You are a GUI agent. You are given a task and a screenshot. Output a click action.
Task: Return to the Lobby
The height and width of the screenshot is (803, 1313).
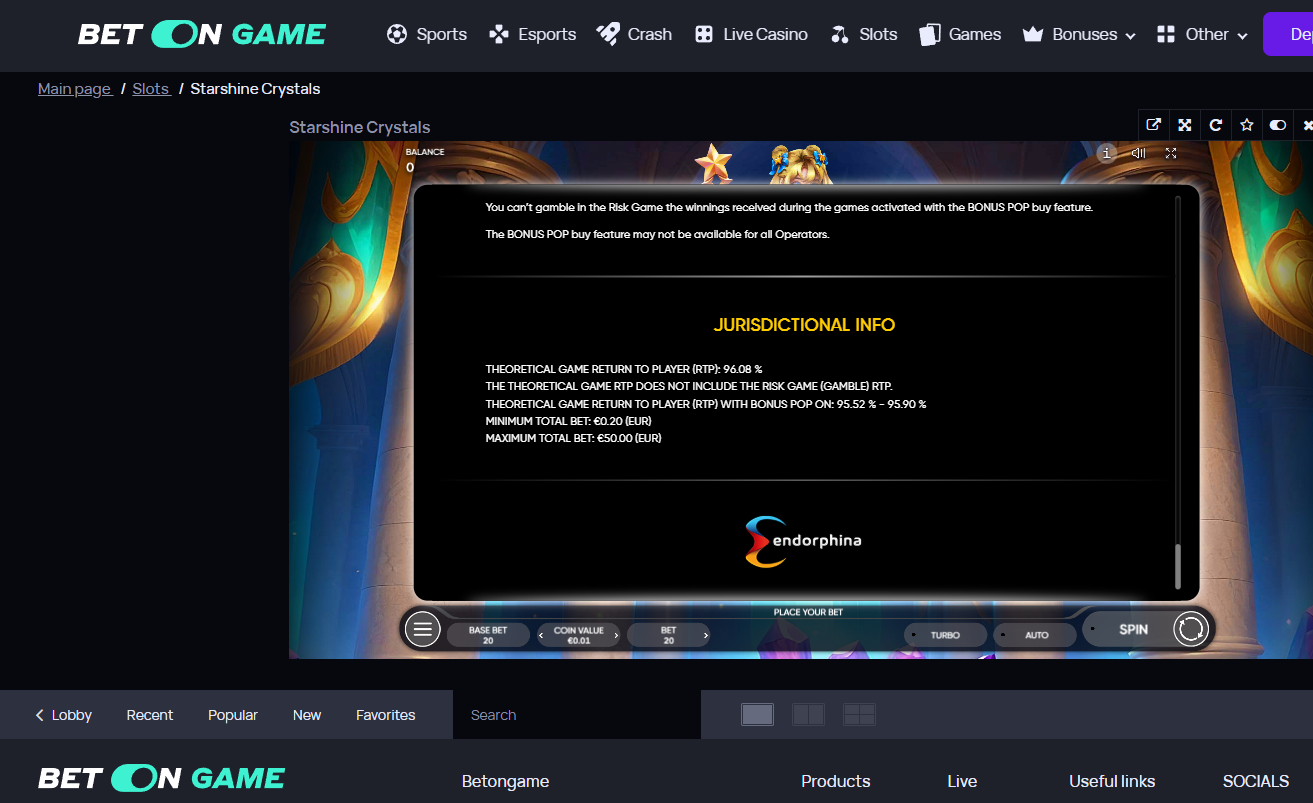coord(63,715)
